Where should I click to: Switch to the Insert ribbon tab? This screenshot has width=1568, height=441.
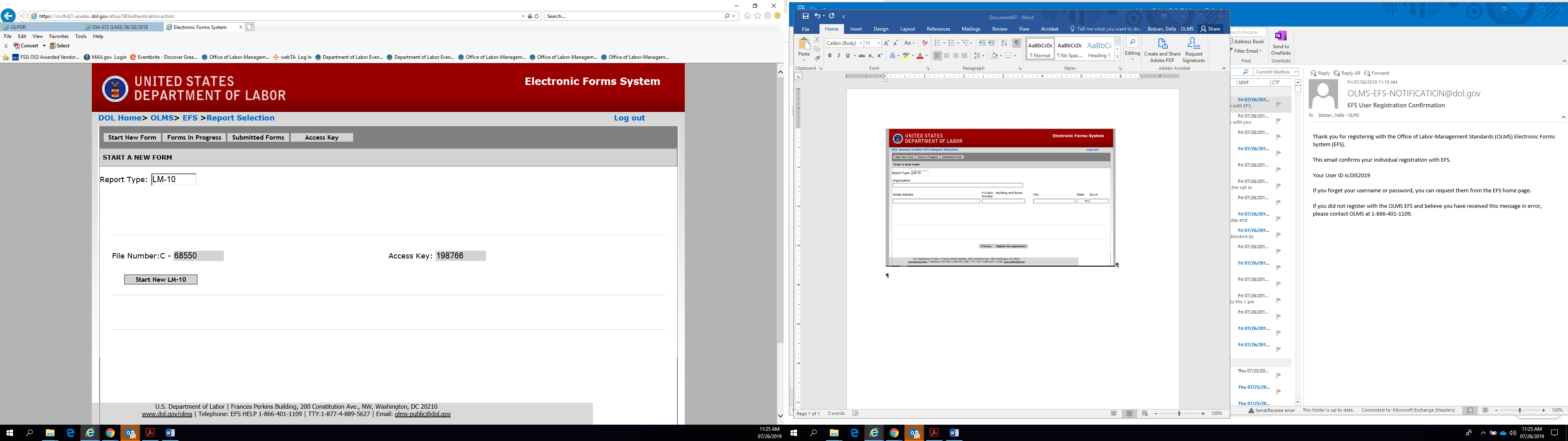click(856, 29)
